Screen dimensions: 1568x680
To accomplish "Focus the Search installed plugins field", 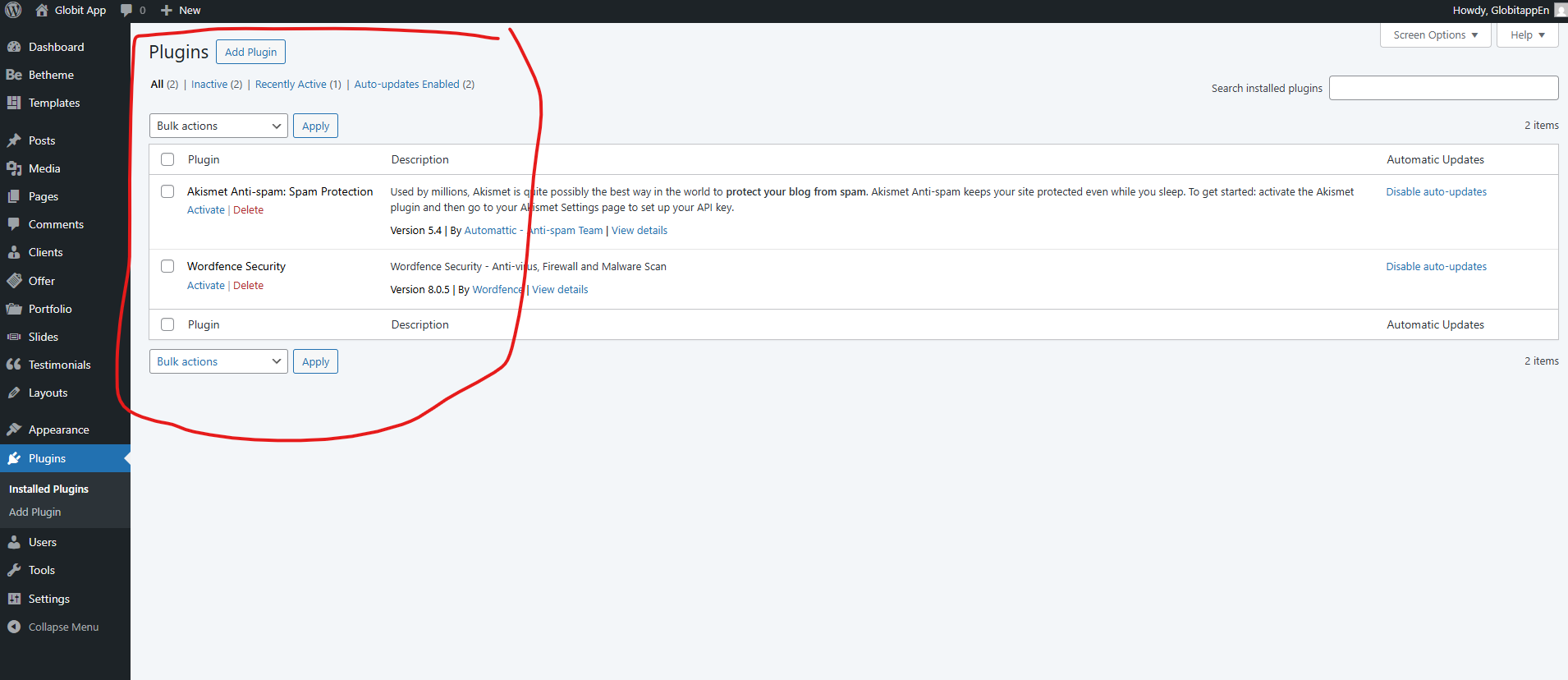I will click(1443, 88).
